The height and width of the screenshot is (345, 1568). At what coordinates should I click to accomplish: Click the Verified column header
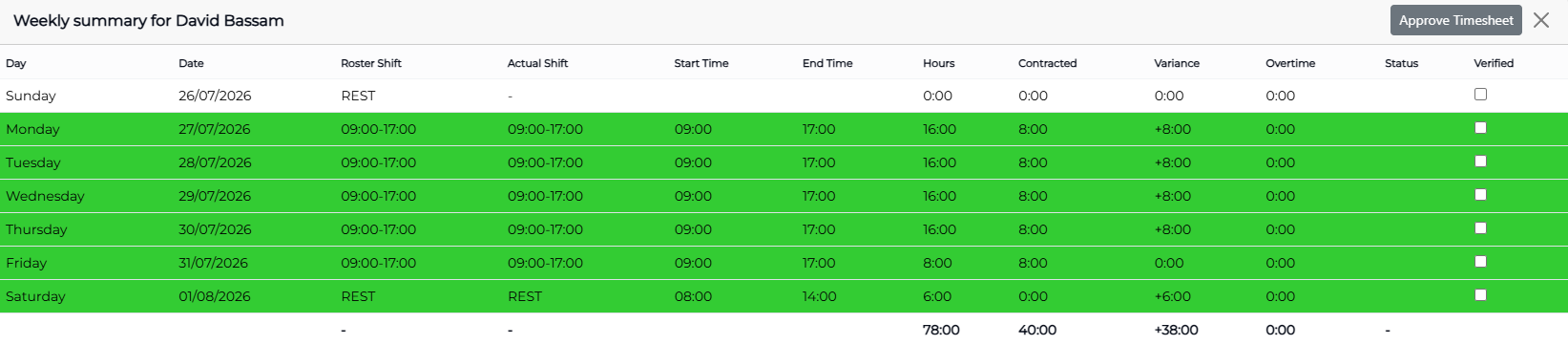point(1494,63)
